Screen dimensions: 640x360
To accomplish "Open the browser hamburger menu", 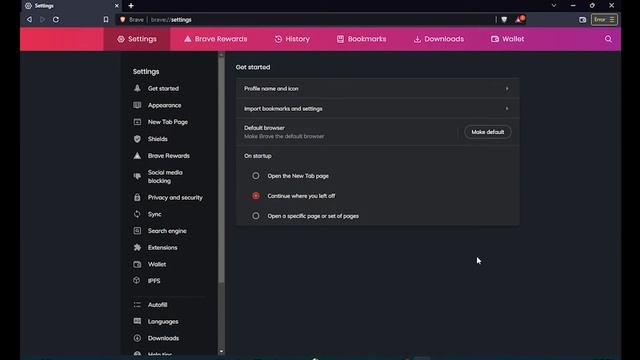I will (612, 20).
